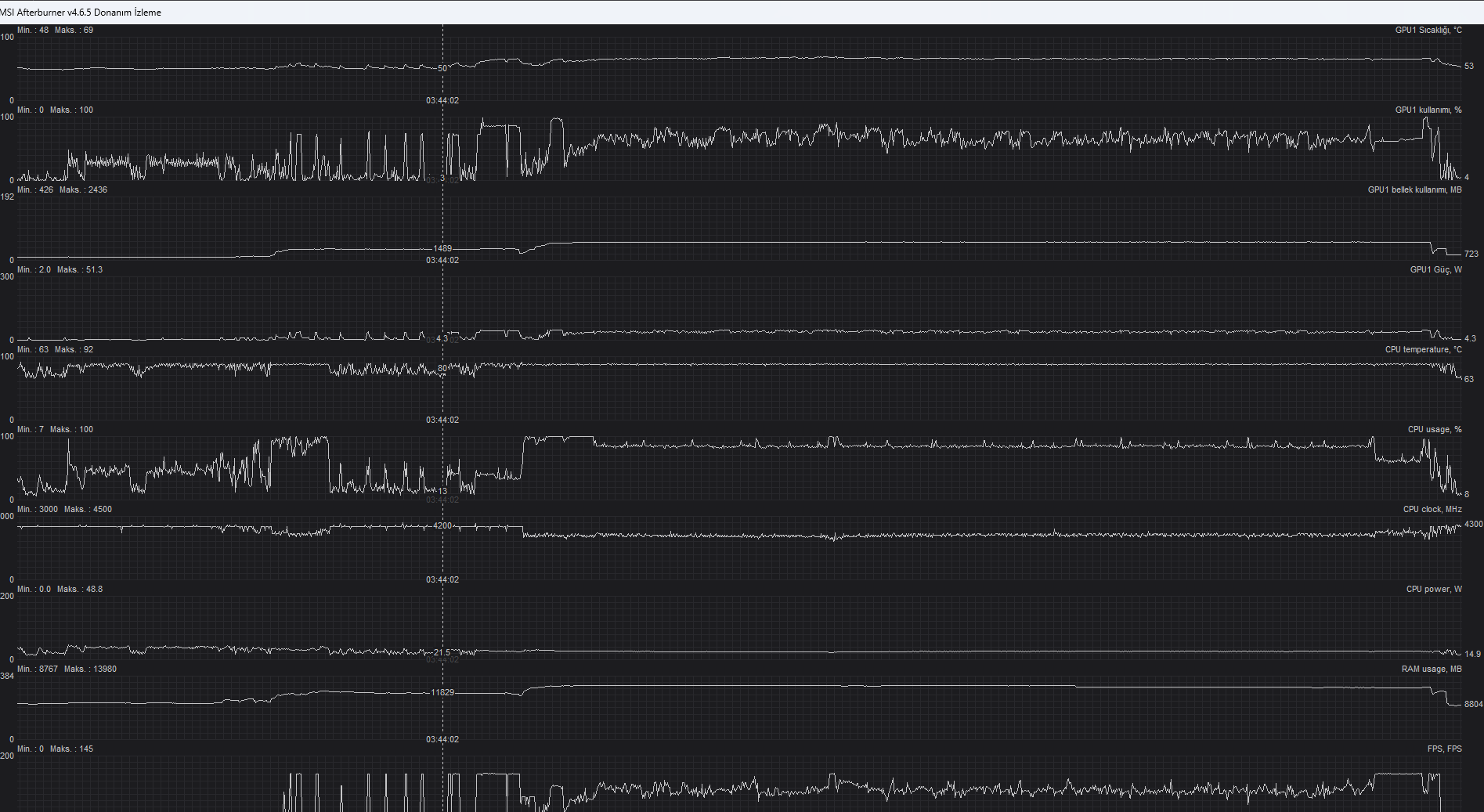Click the Min. : 7 Maks. : 100 text
The image size is (1484, 812).
[x=55, y=430]
